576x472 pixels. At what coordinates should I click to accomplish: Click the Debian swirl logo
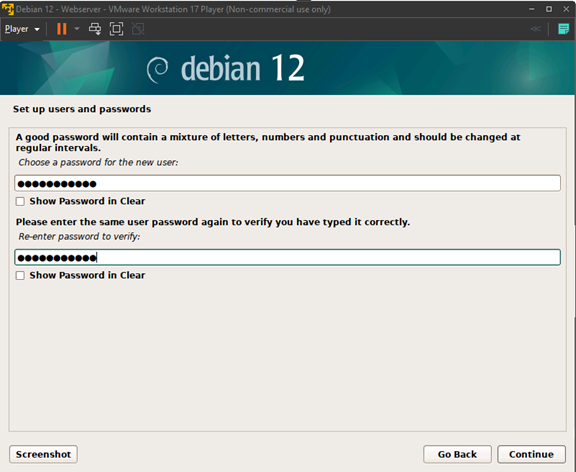pyautogui.click(x=158, y=69)
